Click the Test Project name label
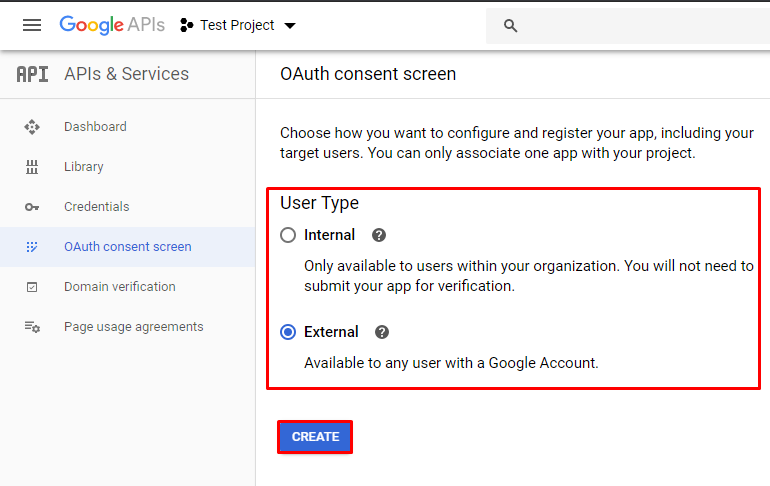 point(237,25)
